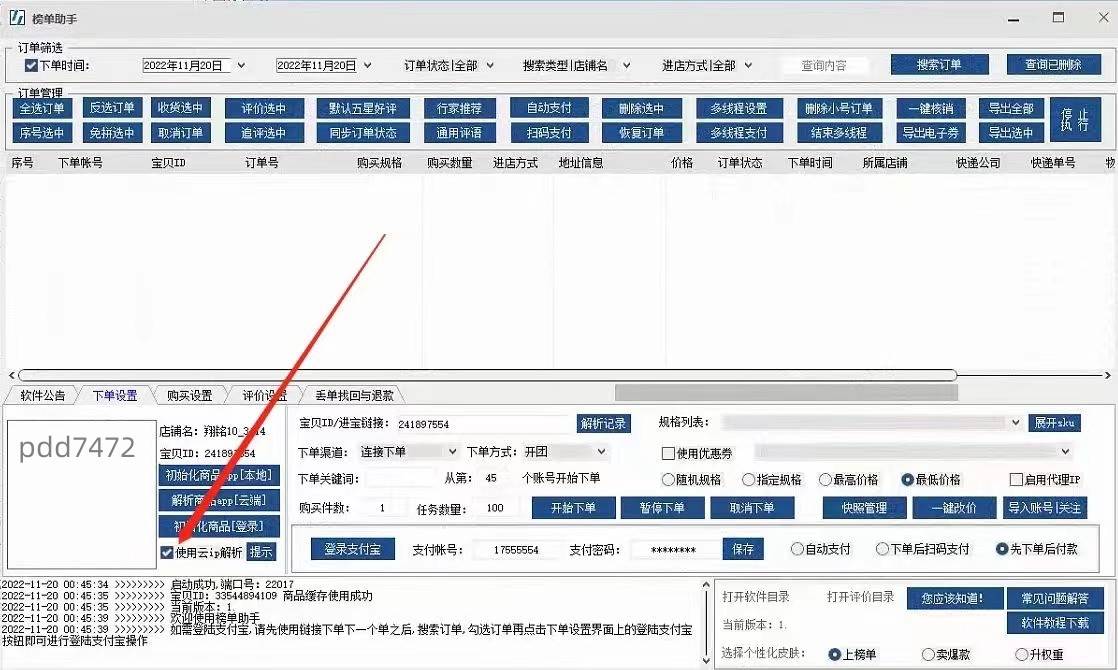Click the 搜索订单 button
Screen dimensions: 1118x670
pos(939,65)
